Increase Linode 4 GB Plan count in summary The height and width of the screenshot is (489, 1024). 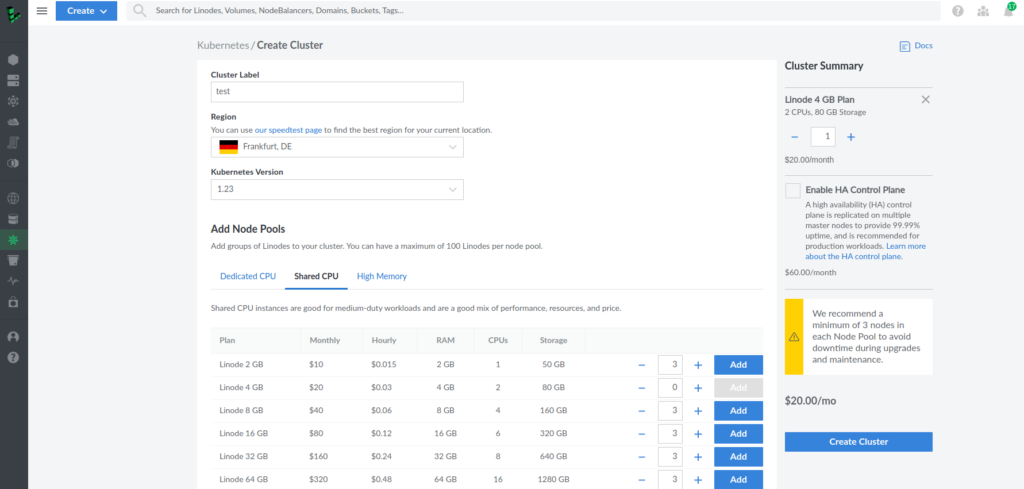pos(851,137)
